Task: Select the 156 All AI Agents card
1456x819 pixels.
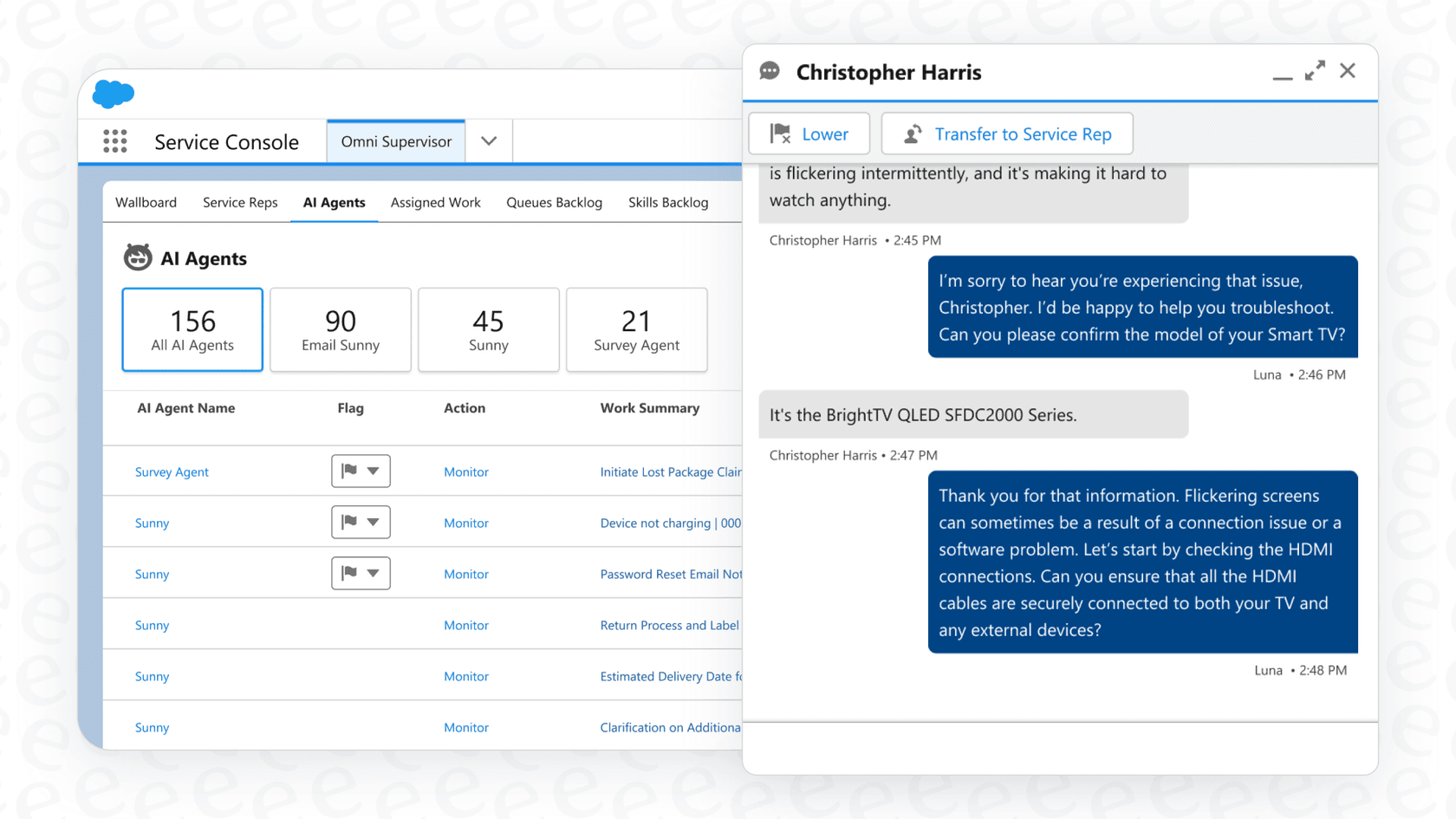Action: [x=192, y=329]
